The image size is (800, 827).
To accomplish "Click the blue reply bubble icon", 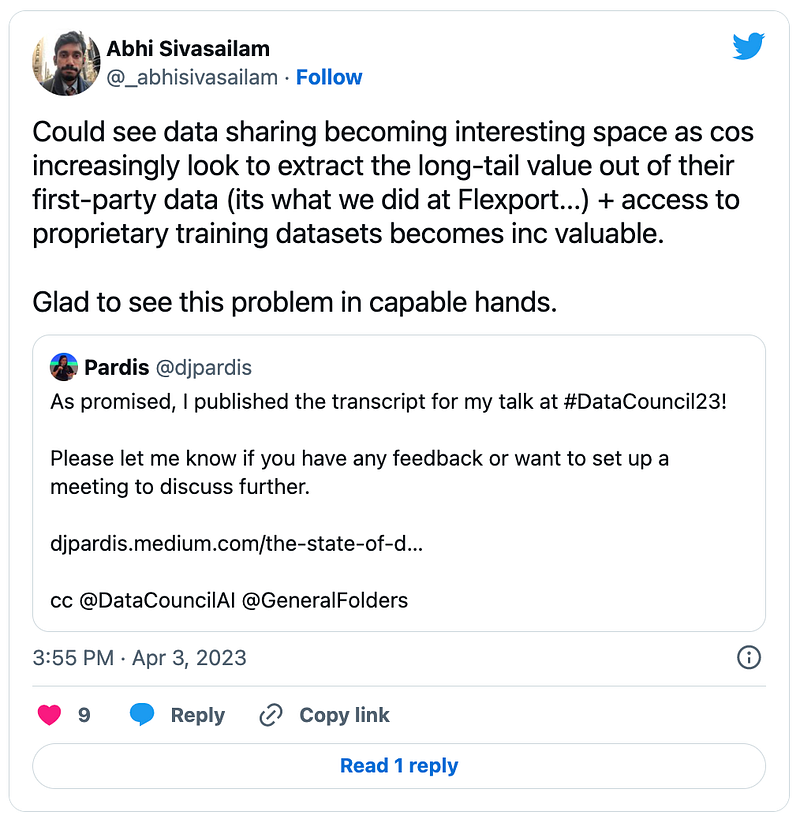I will (142, 715).
